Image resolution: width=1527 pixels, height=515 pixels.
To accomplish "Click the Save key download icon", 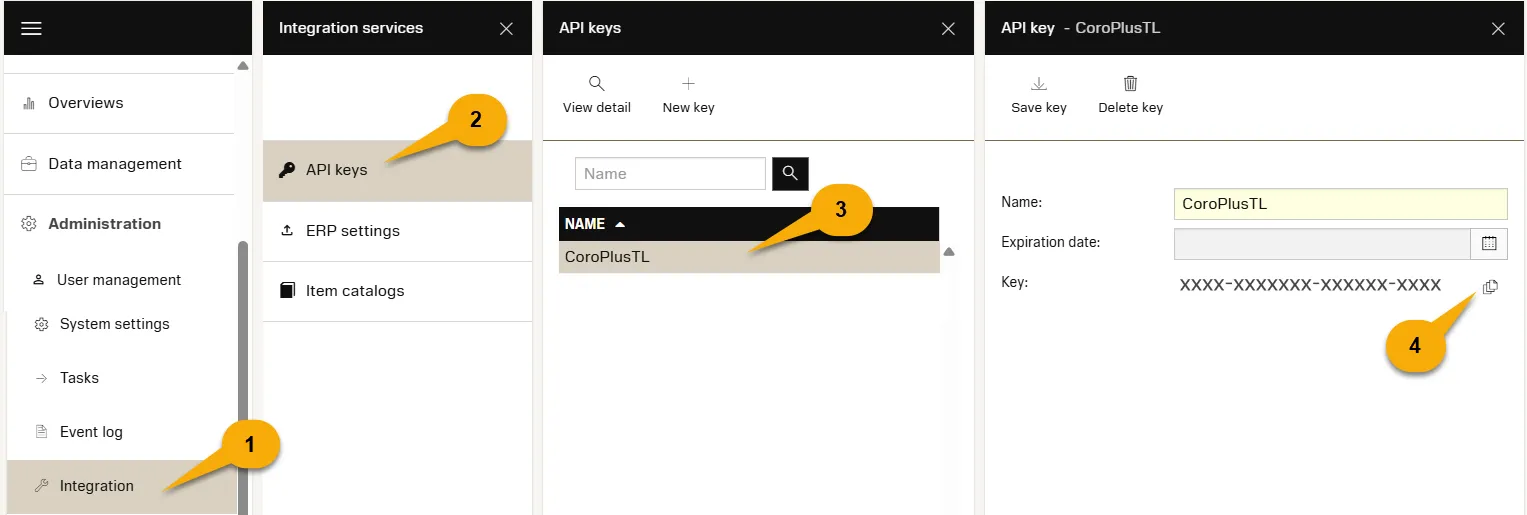I will pyautogui.click(x=1038, y=84).
